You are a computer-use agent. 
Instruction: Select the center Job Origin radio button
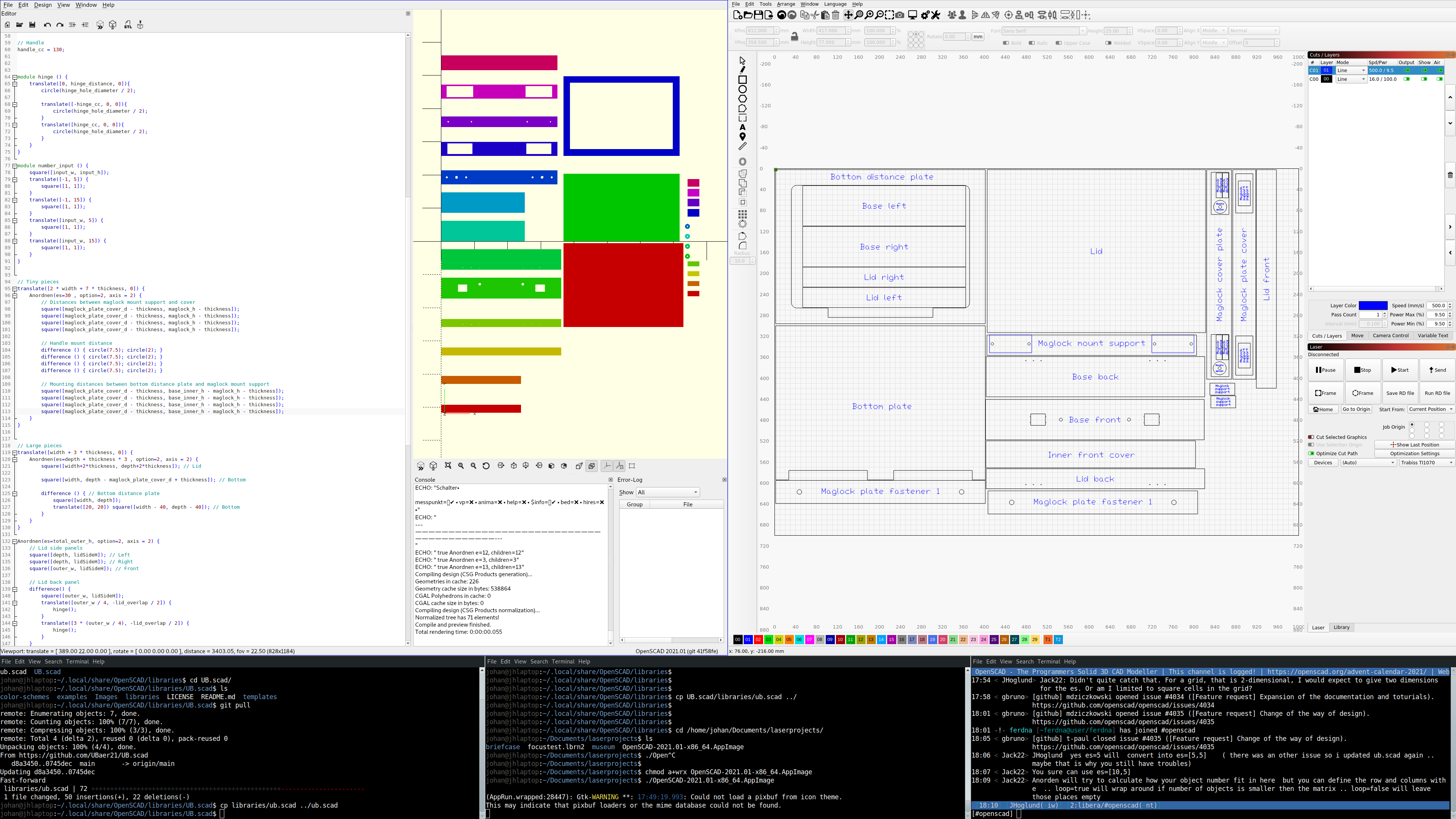point(1427,430)
